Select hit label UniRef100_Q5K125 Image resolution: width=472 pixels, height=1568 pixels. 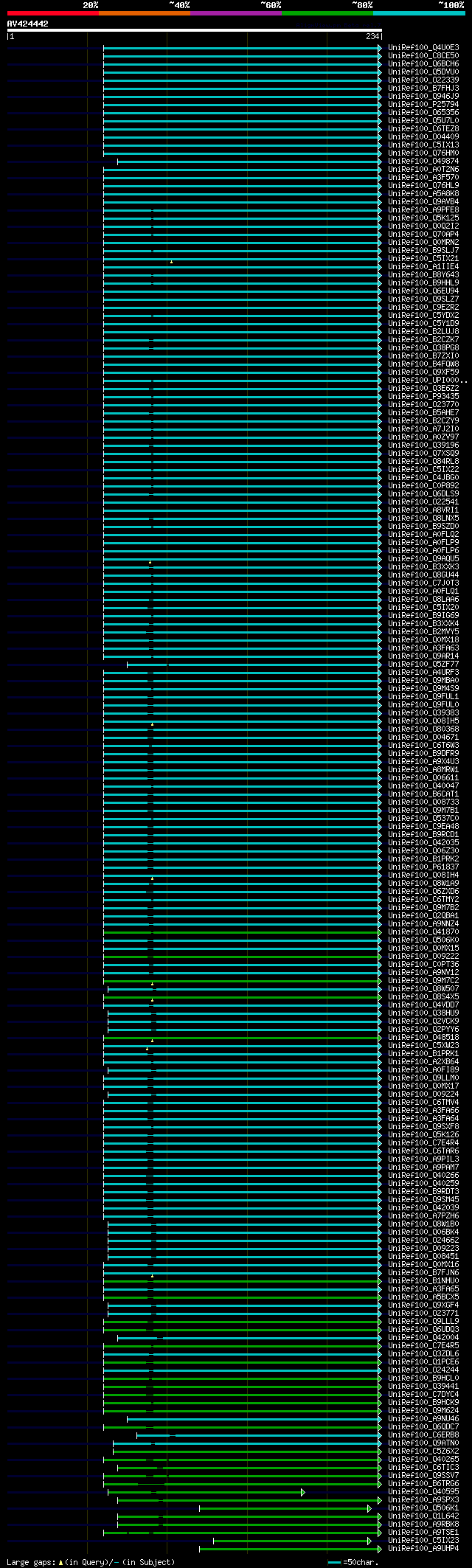(423, 218)
